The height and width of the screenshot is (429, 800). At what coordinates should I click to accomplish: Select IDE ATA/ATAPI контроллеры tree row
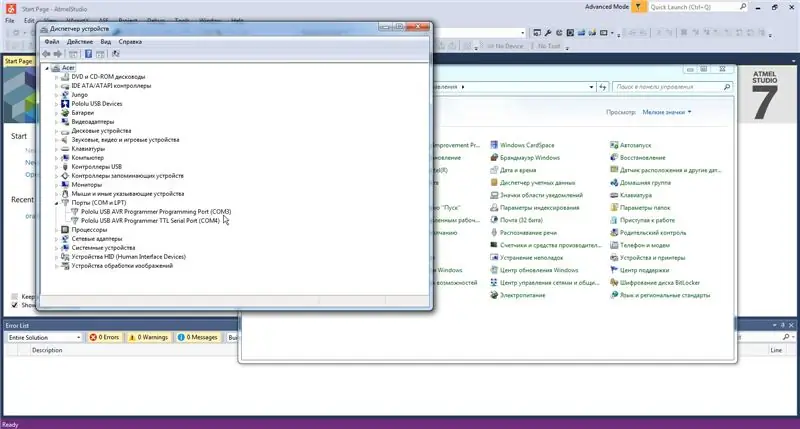tap(111, 86)
